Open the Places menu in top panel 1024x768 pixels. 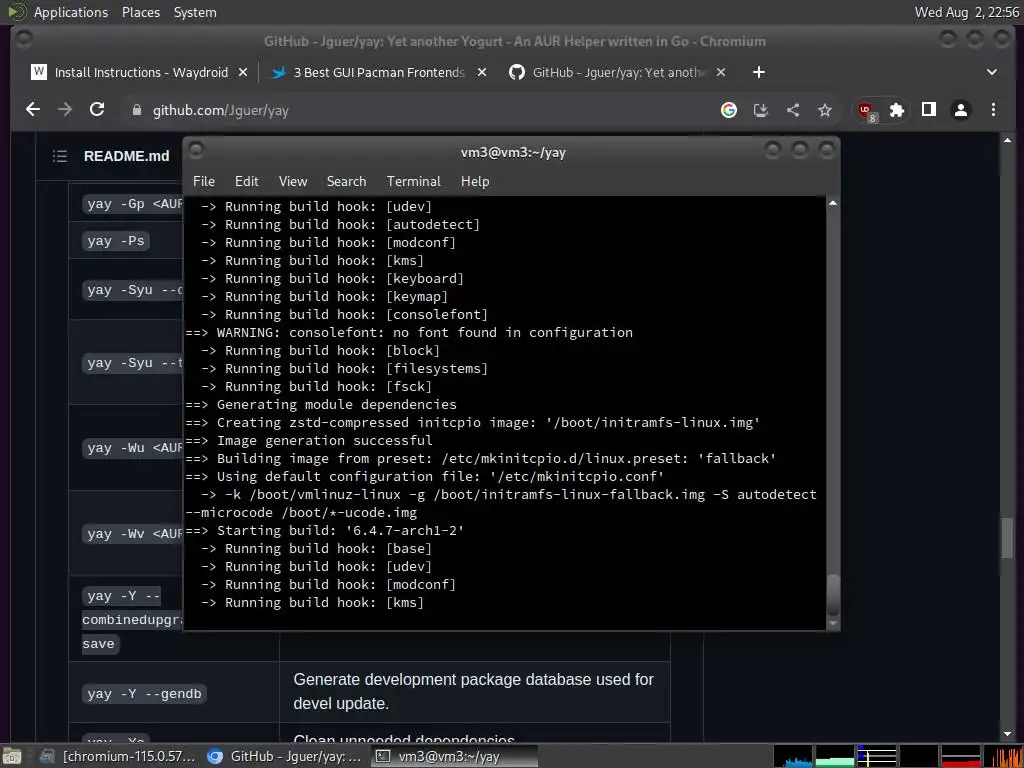pos(140,12)
